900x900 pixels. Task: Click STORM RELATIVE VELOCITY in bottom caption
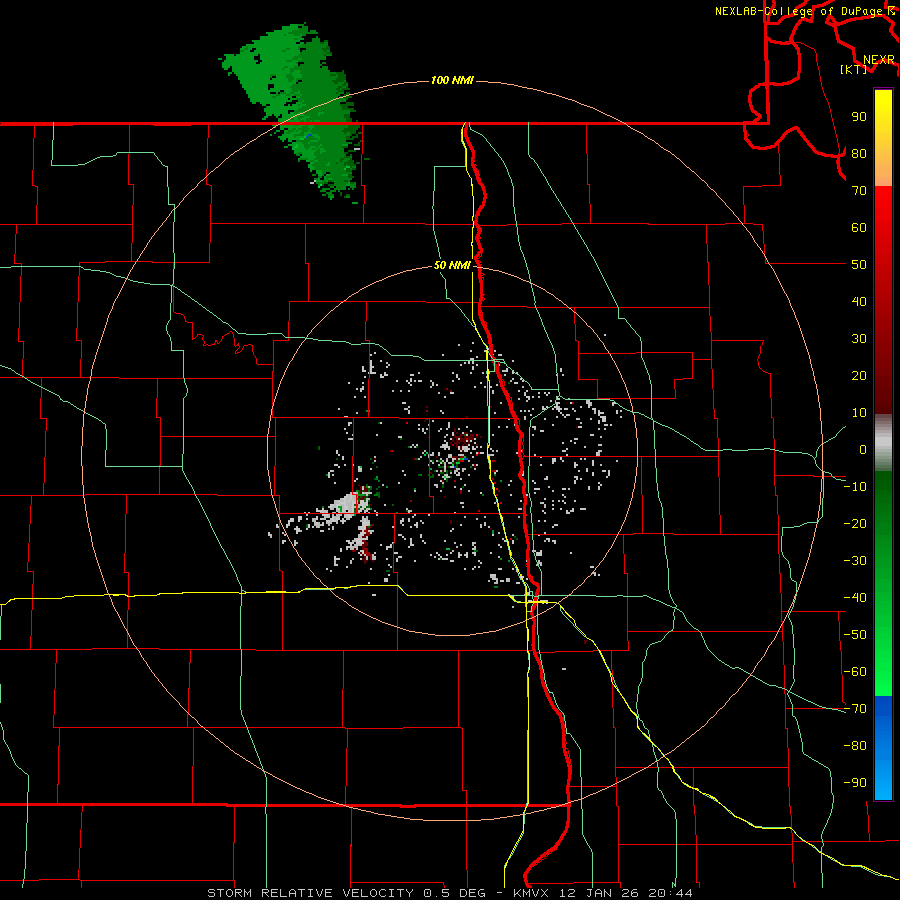coord(310,893)
